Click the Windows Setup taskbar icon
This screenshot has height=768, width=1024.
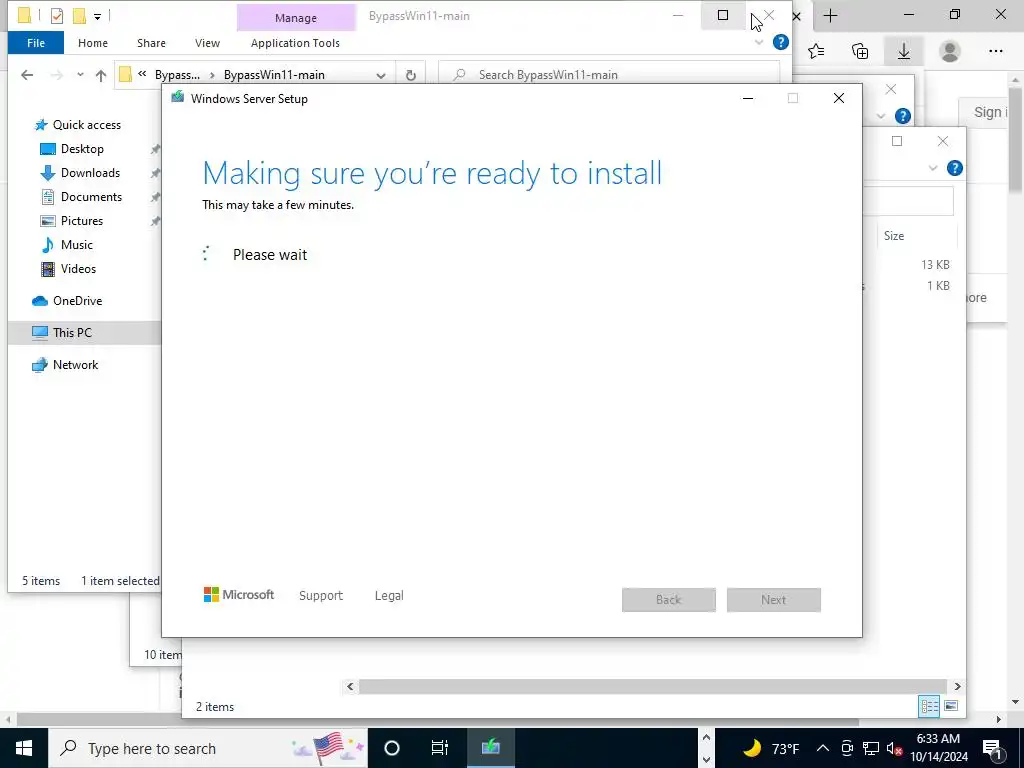pyautogui.click(x=490, y=747)
